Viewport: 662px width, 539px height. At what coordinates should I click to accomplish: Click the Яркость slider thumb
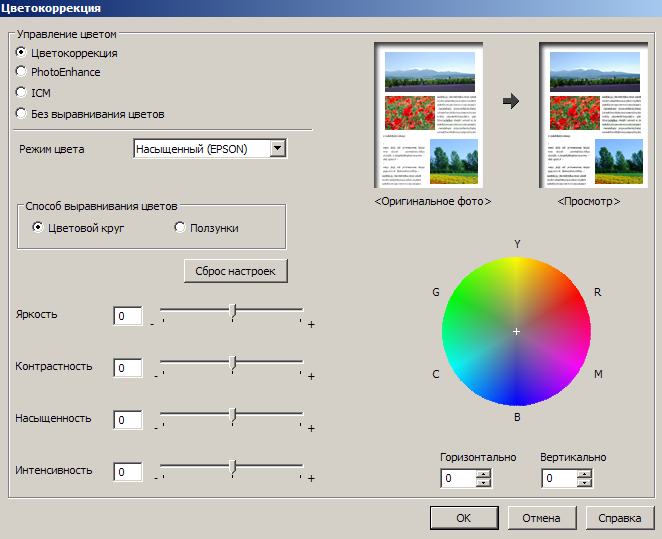(x=232, y=311)
